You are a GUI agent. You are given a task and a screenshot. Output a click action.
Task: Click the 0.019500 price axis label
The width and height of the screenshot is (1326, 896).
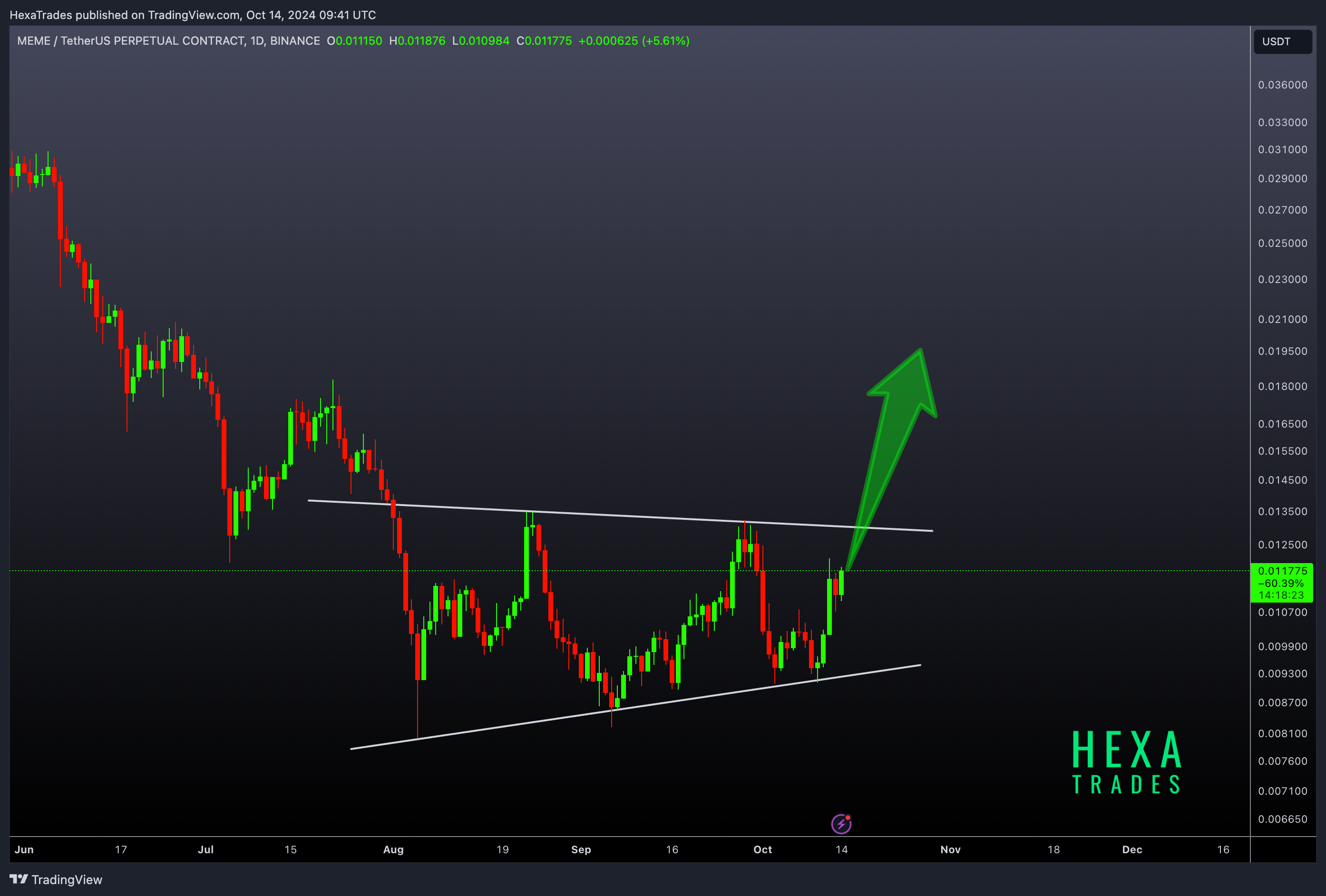(x=1283, y=351)
